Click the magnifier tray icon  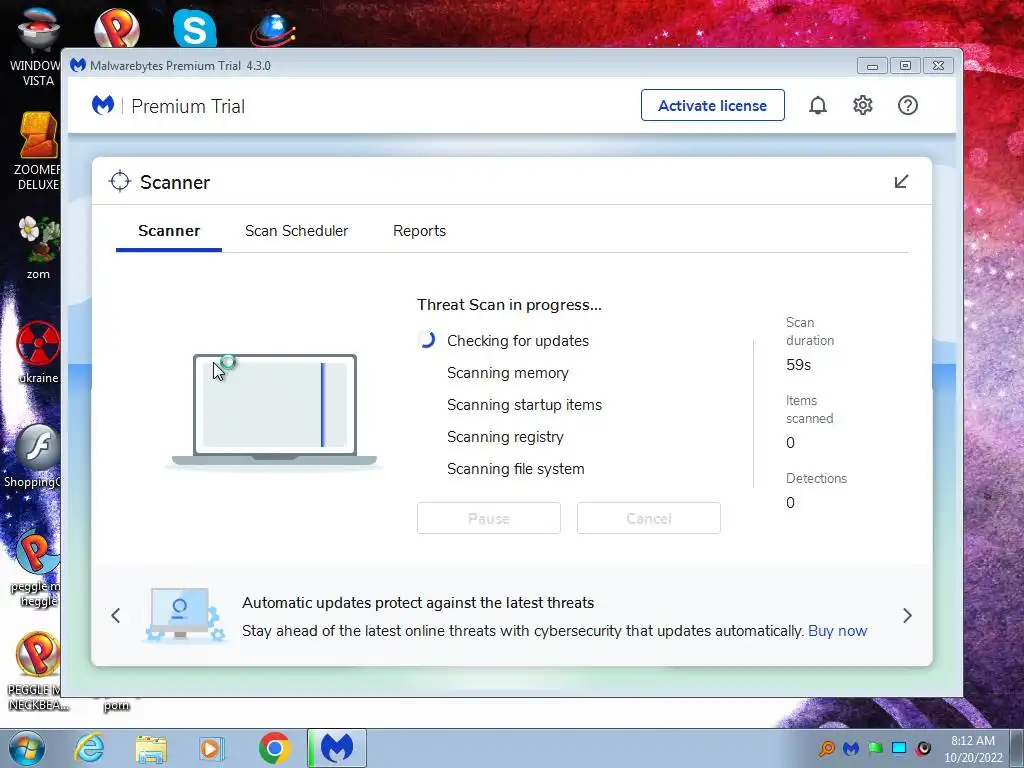point(827,748)
